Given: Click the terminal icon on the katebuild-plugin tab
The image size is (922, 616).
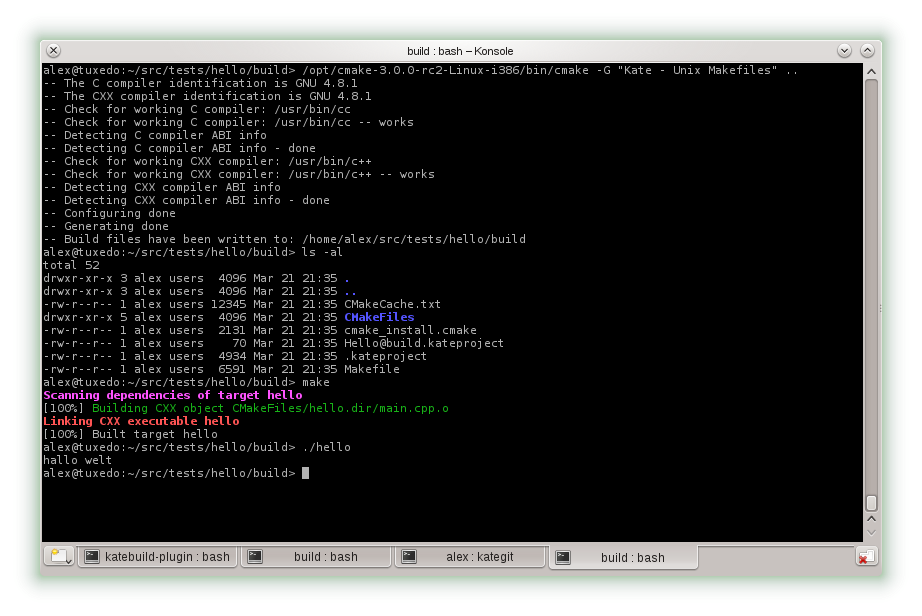Looking at the screenshot, I should click(92, 557).
